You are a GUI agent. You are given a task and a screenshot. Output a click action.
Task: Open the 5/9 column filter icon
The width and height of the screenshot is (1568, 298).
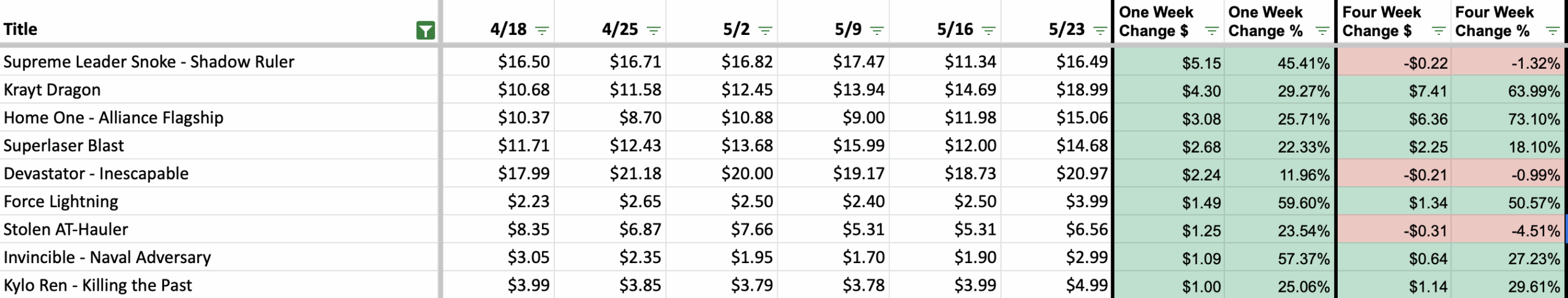[x=877, y=30]
